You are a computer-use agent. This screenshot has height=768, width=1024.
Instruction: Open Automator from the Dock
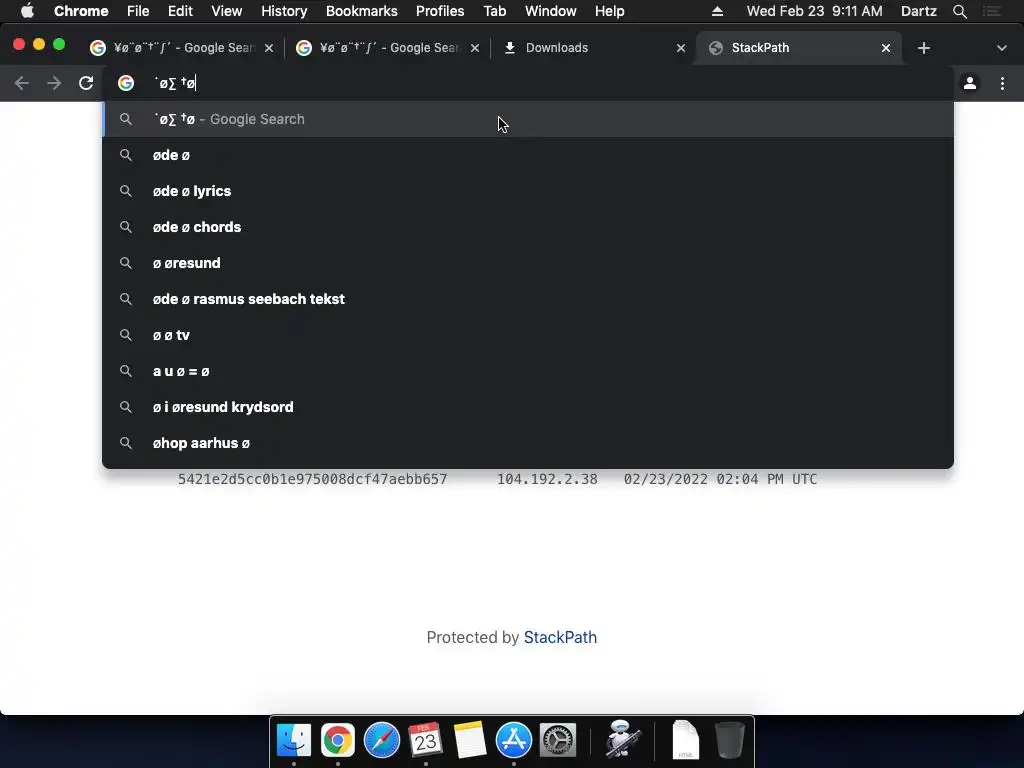click(x=622, y=739)
